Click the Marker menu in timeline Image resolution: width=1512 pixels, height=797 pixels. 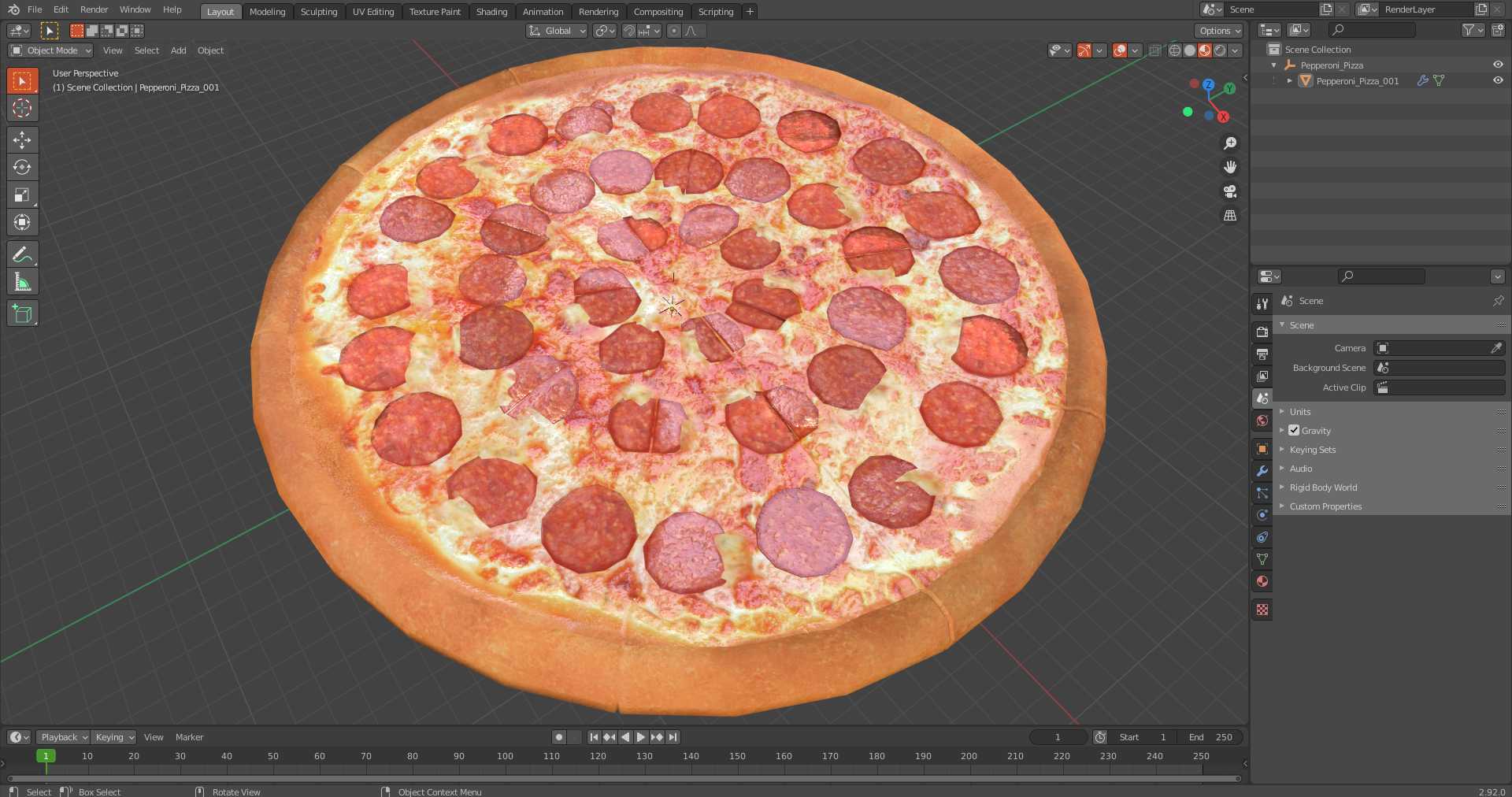pyautogui.click(x=189, y=737)
